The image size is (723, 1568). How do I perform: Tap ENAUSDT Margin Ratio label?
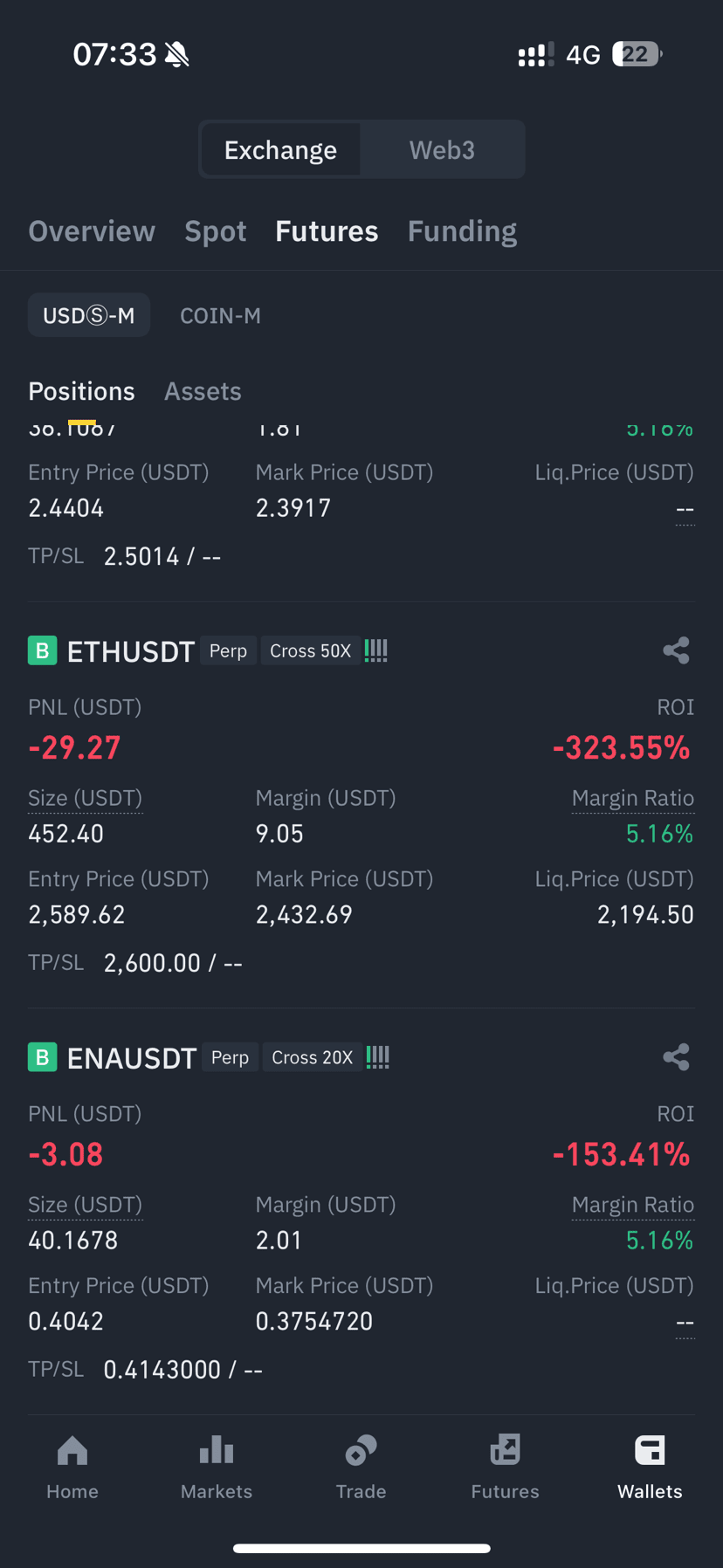pos(633,1205)
